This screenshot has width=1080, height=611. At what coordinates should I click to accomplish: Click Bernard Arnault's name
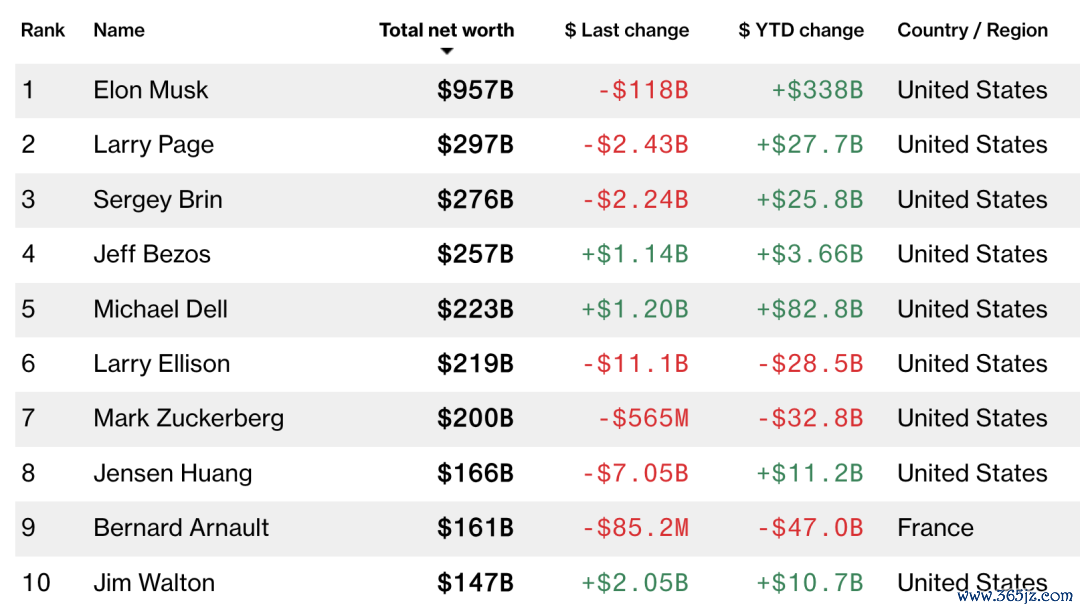coord(181,528)
